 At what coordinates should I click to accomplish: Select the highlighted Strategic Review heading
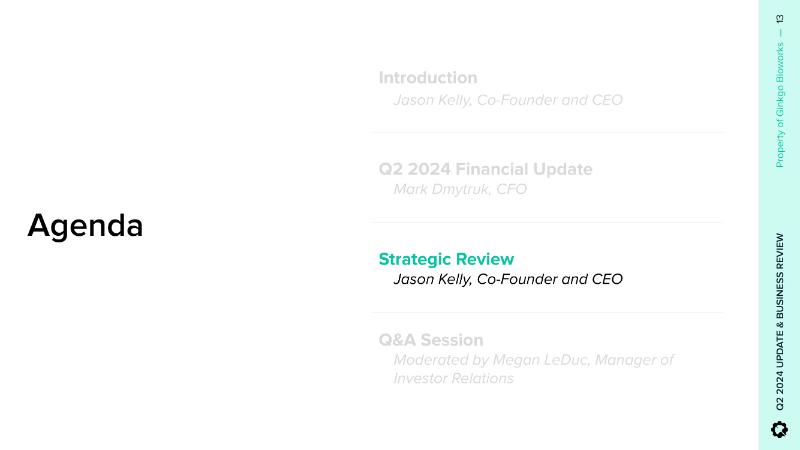tap(446, 259)
